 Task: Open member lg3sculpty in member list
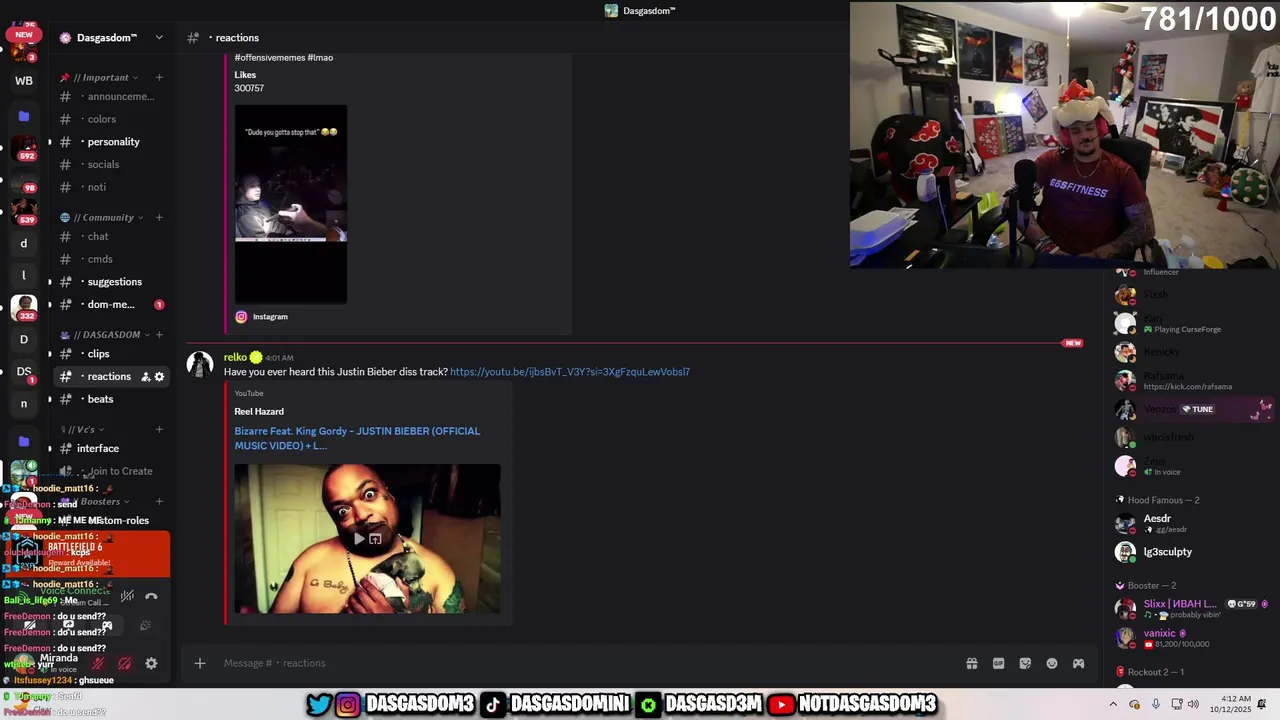pyautogui.click(x=1190, y=552)
